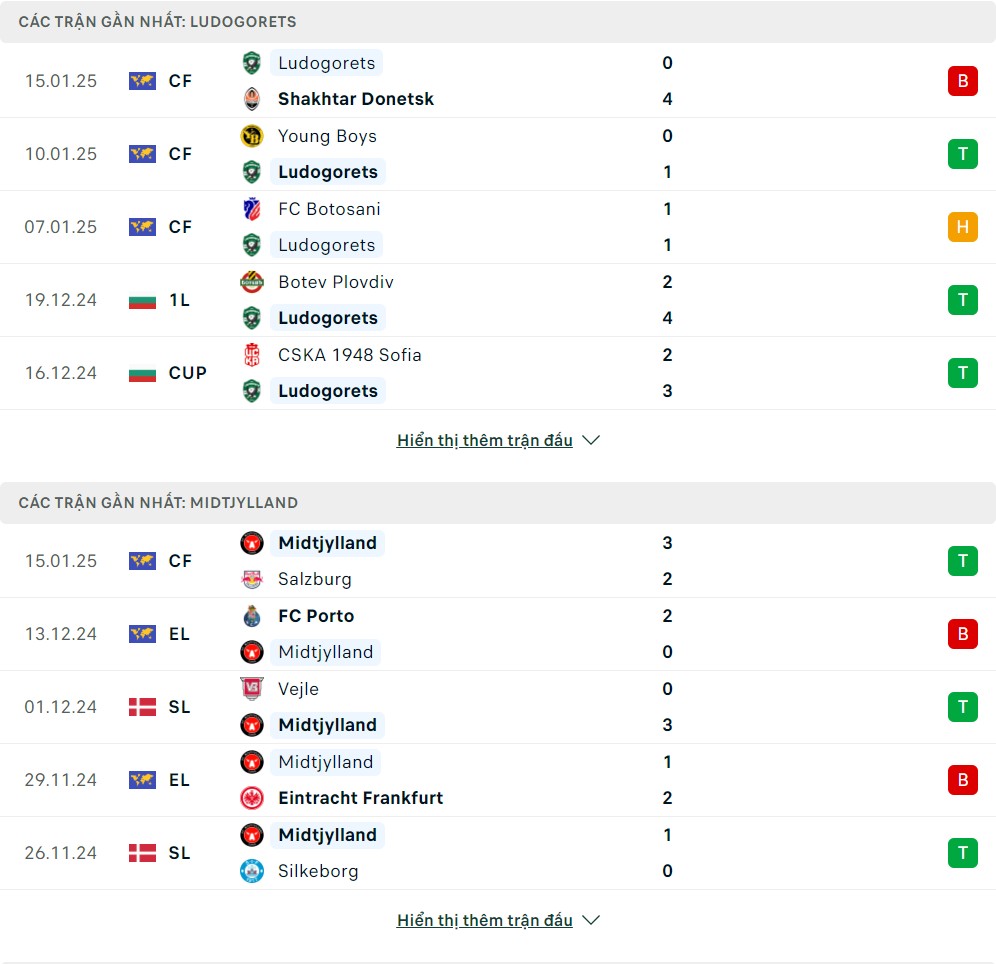
Task: Click the Young Boys club crest
Action: point(252,136)
